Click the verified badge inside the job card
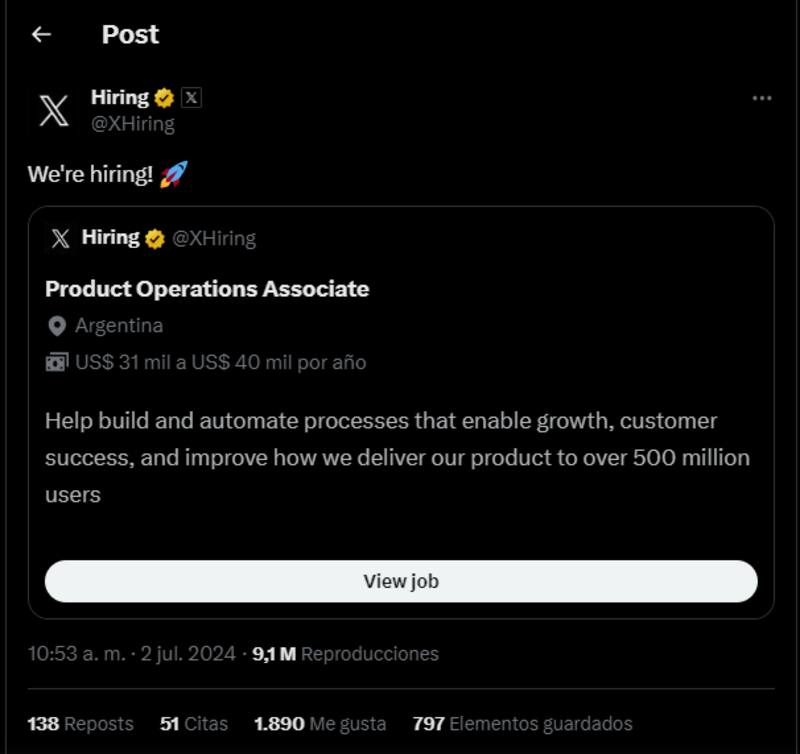This screenshot has height=754, width=800. [x=155, y=238]
